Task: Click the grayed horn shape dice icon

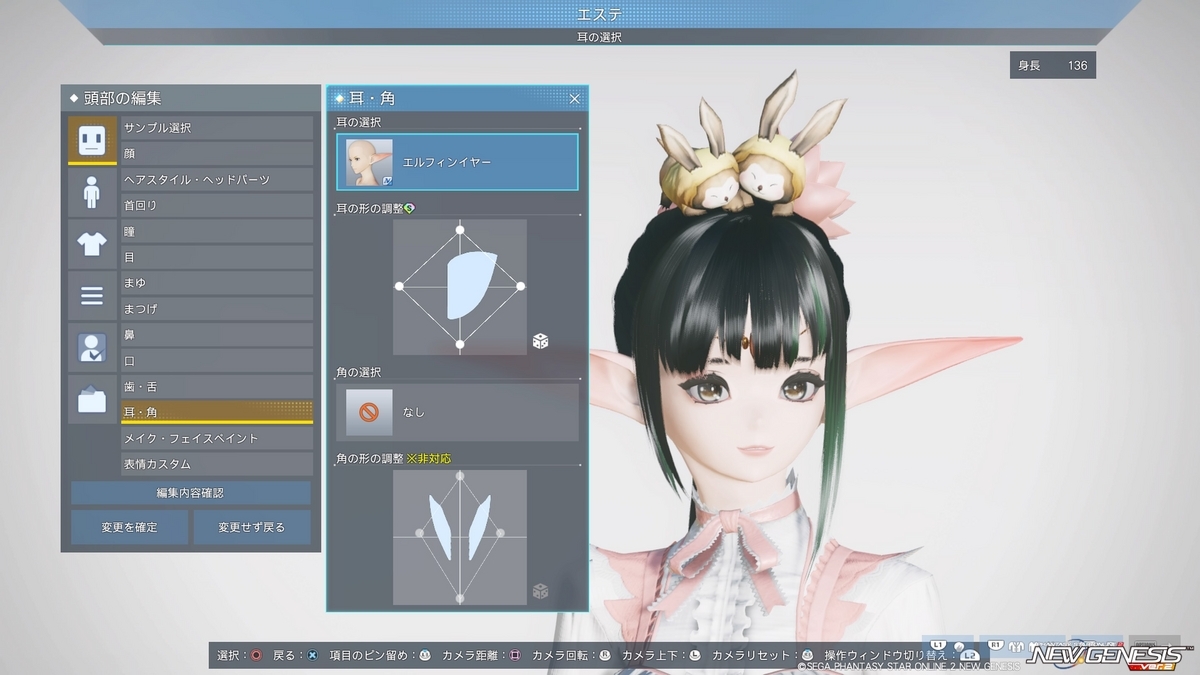Action: point(540,591)
